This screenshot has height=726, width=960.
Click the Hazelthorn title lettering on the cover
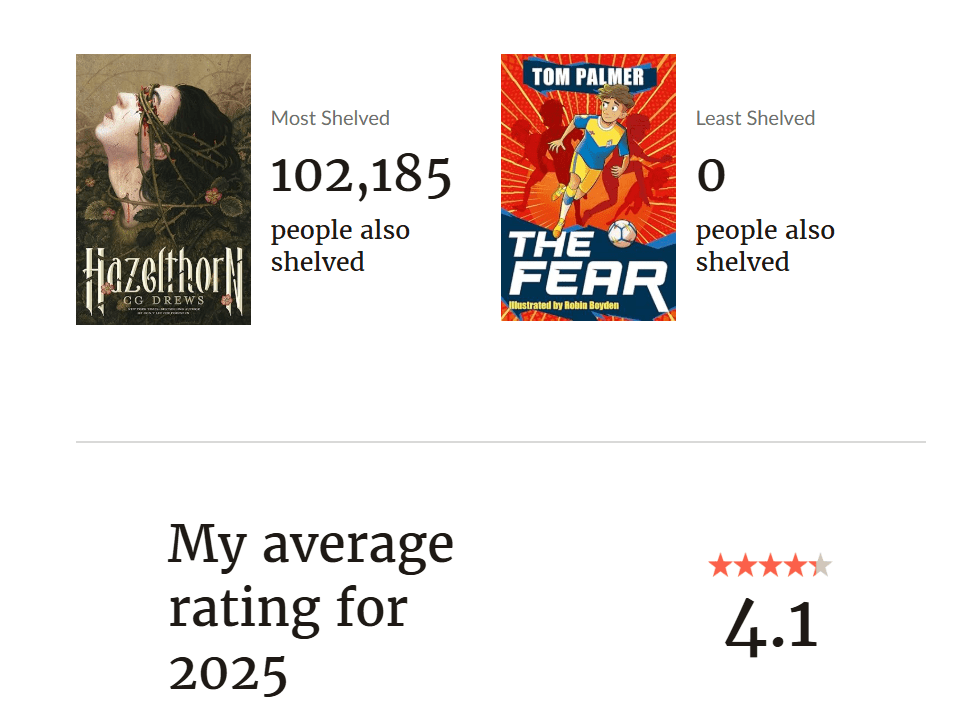[163, 270]
